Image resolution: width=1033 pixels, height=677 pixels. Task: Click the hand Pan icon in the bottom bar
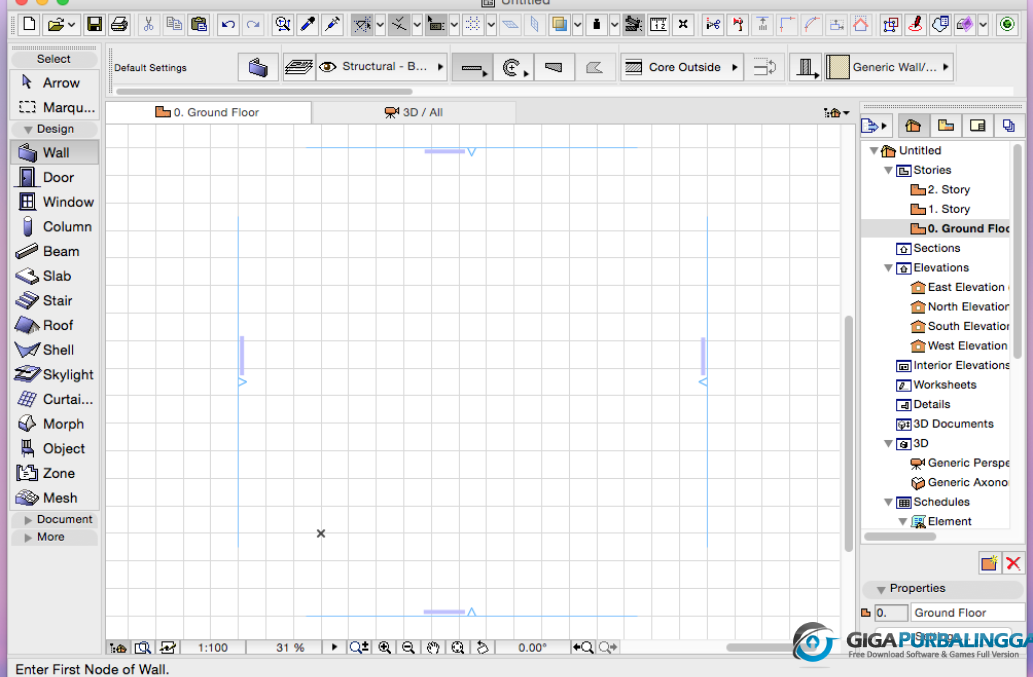tap(432, 647)
